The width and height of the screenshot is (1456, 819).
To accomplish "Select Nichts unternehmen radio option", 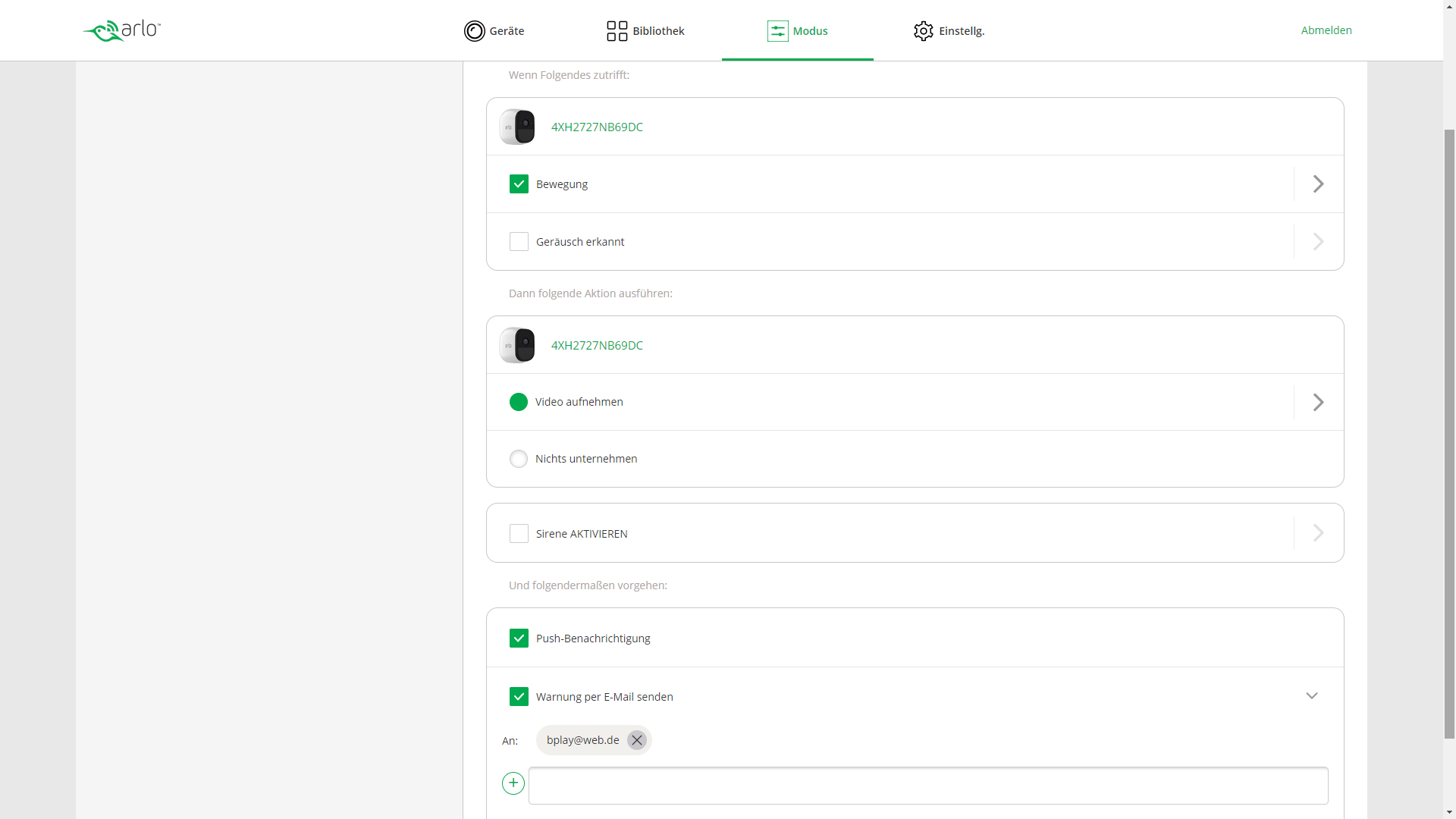I will point(519,459).
